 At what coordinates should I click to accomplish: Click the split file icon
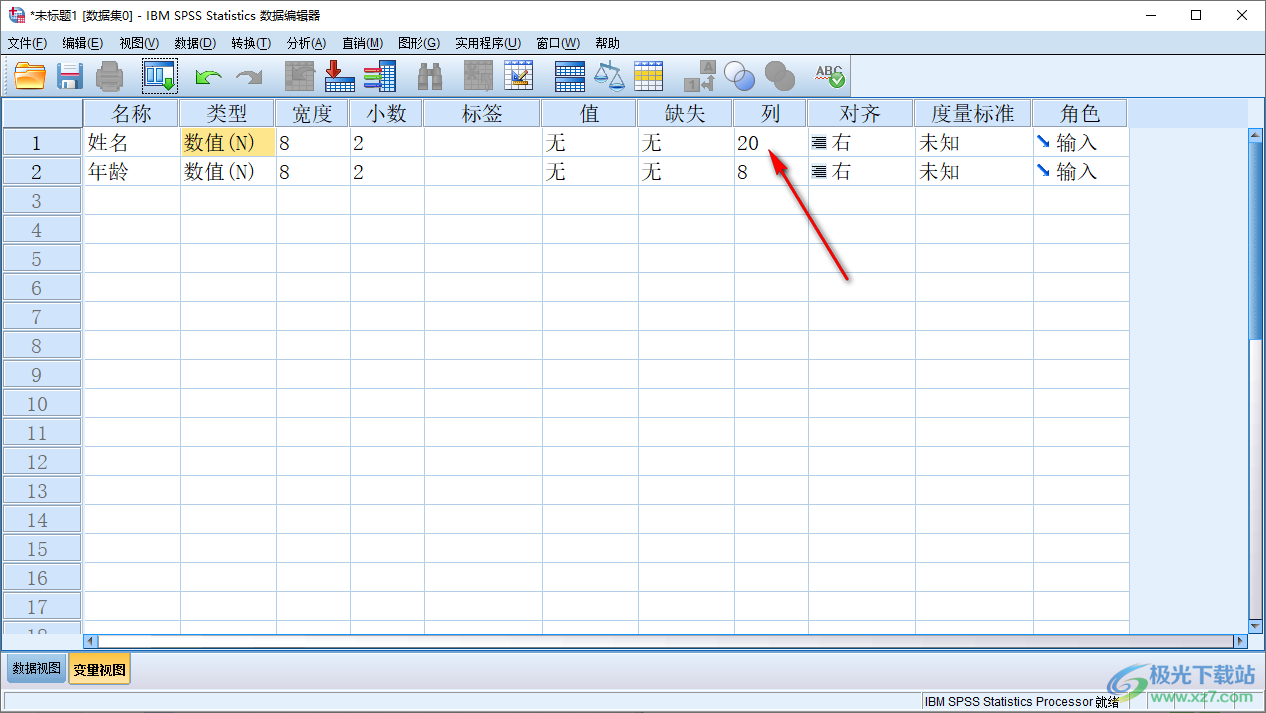pos(569,76)
